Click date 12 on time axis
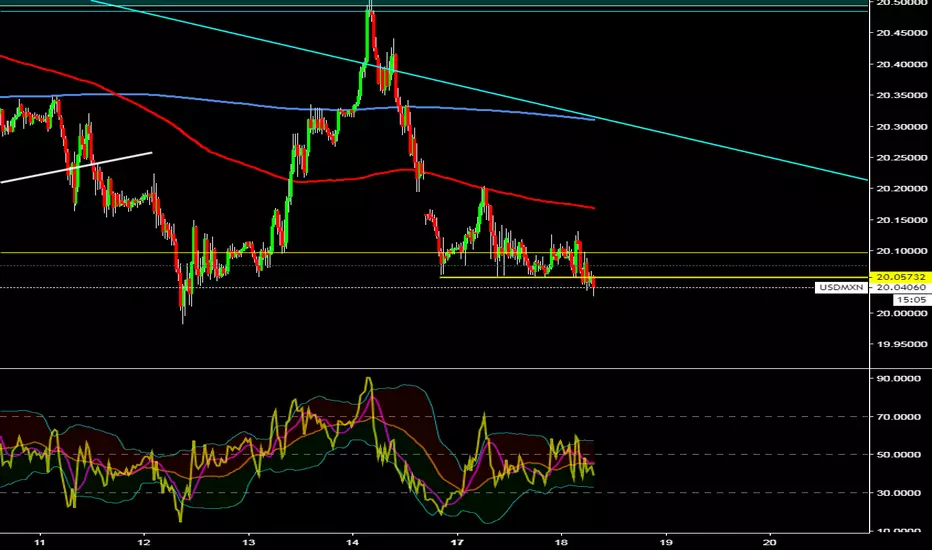 point(144,542)
